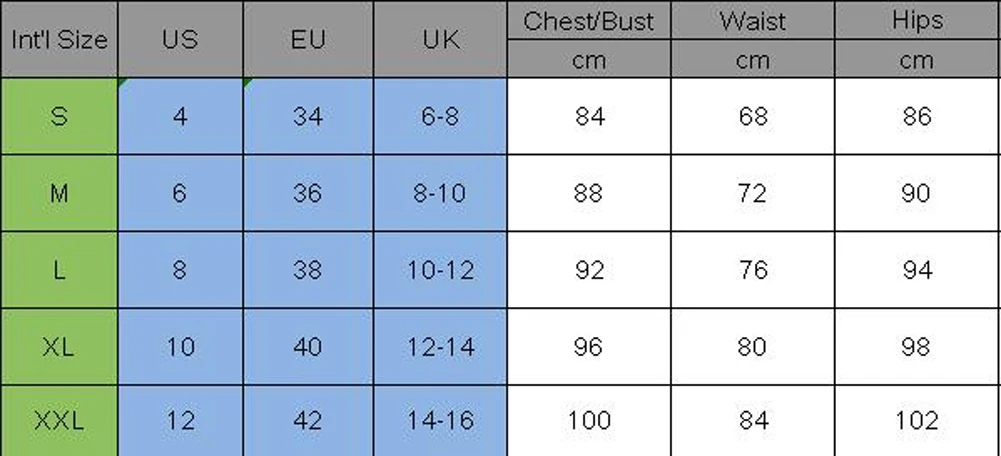Click the green triangle indicator in EU 34 cell
Viewport: 1001px width, 456px height.
click(x=248, y=82)
